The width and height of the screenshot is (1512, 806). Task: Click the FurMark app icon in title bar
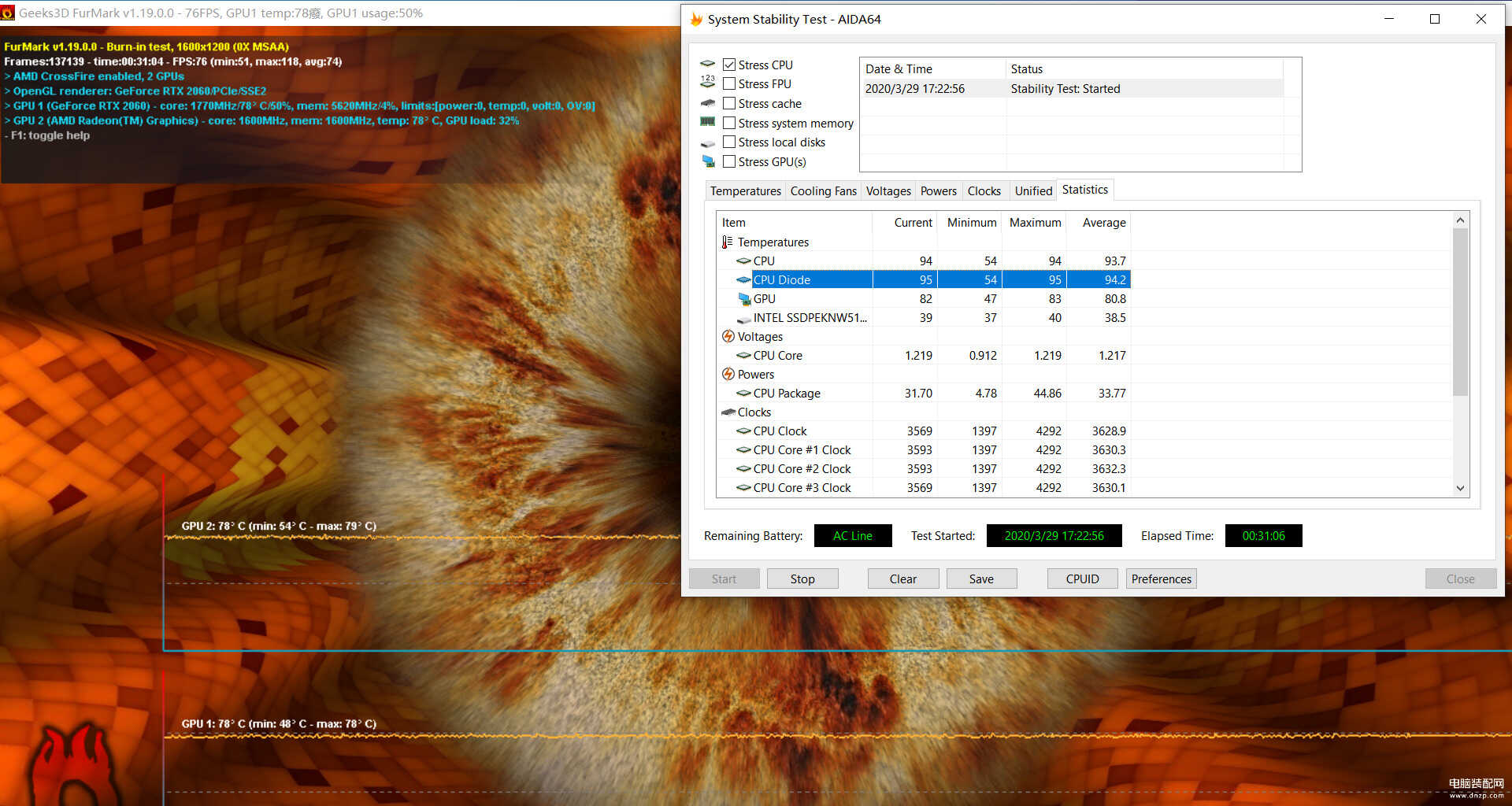click(8, 13)
